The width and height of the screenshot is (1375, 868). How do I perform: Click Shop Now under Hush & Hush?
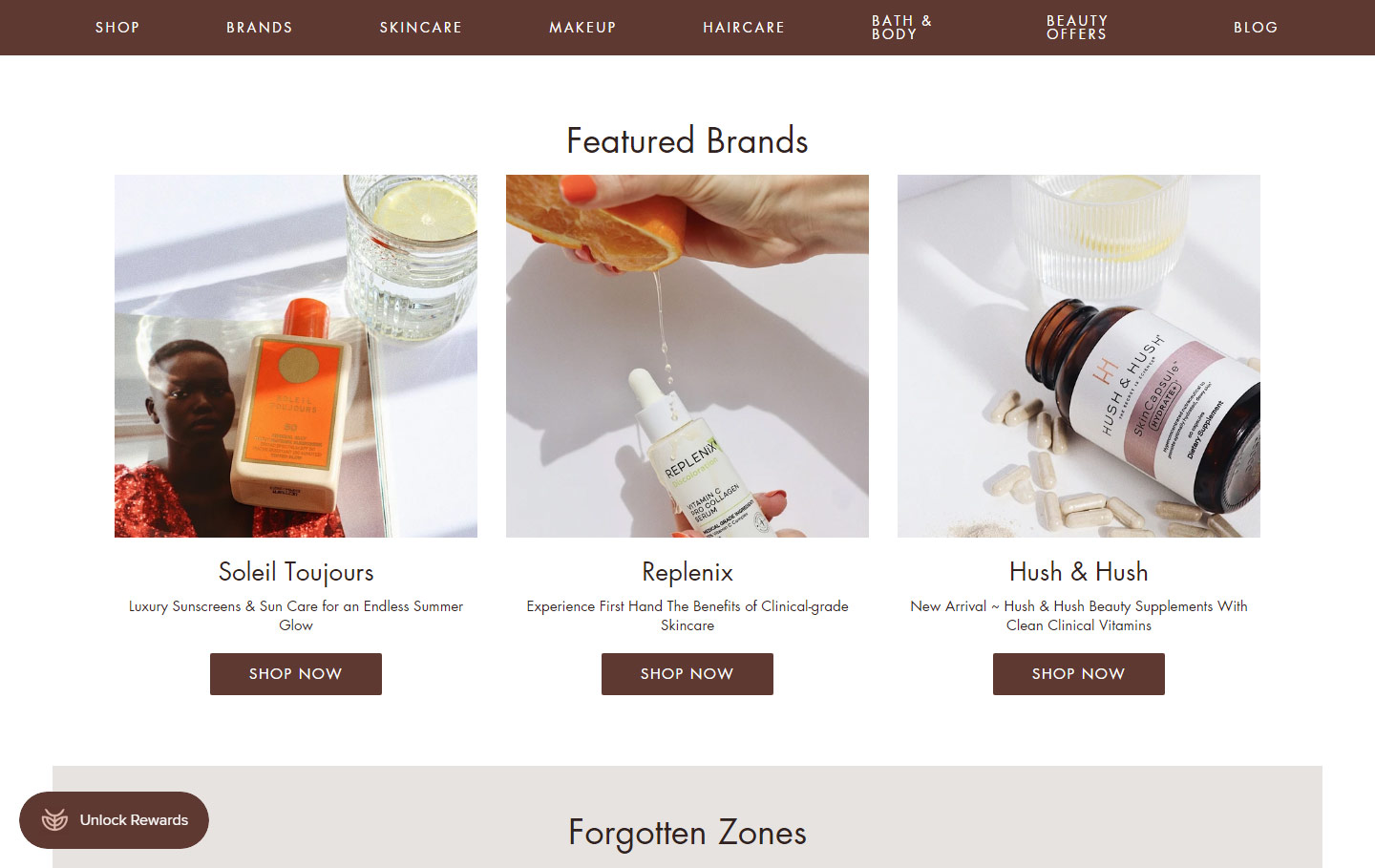click(1079, 674)
